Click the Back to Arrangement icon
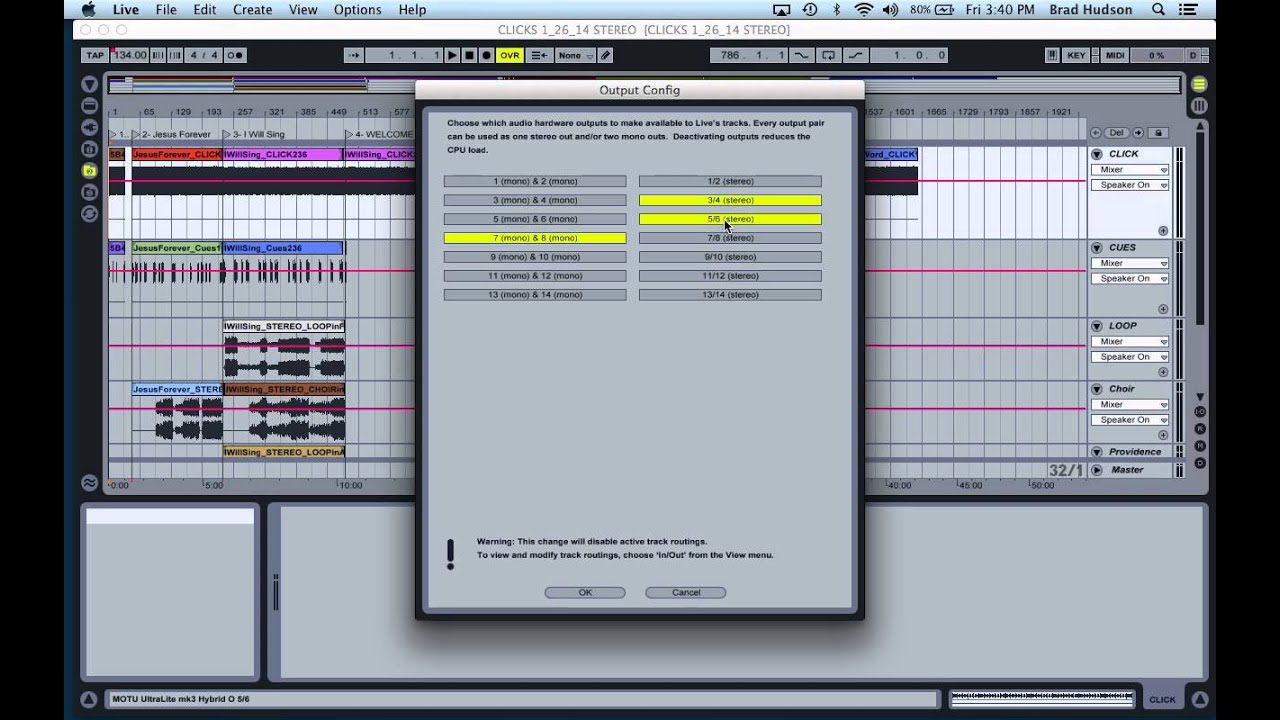Image resolution: width=1280 pixels, height=720 pixels. (x=539, y=55)
